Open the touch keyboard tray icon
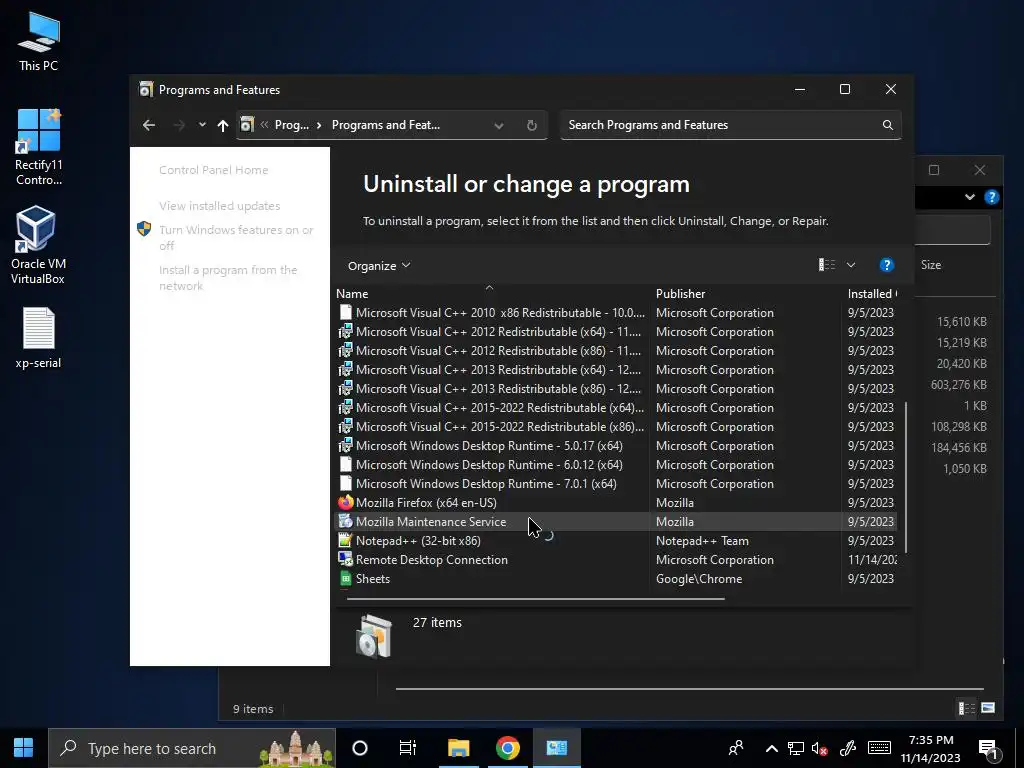Viewport: 1024px width, 768px height. (x=879, y=748)
